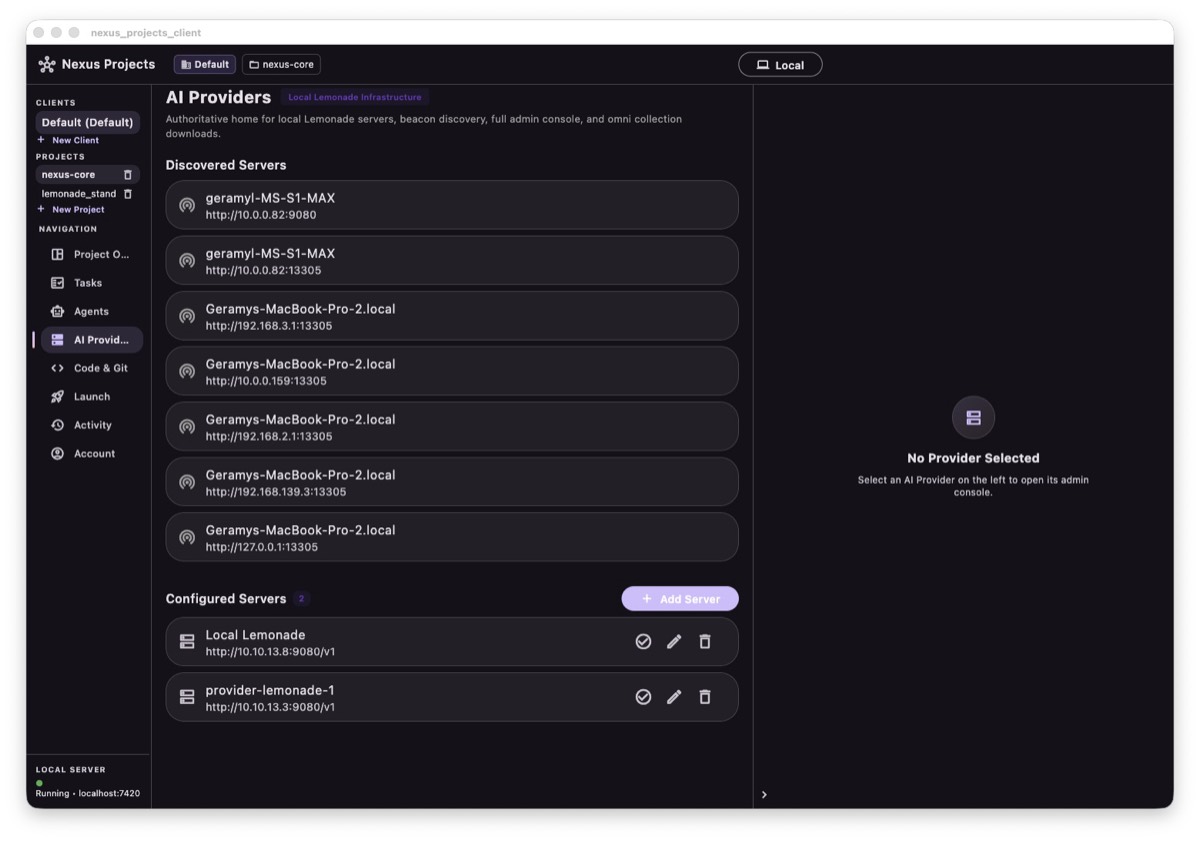Click beacon icon for http://10.0.0.82:9080 server
The height and width of the screenshot is (841, 1200).
click(187, 205)
